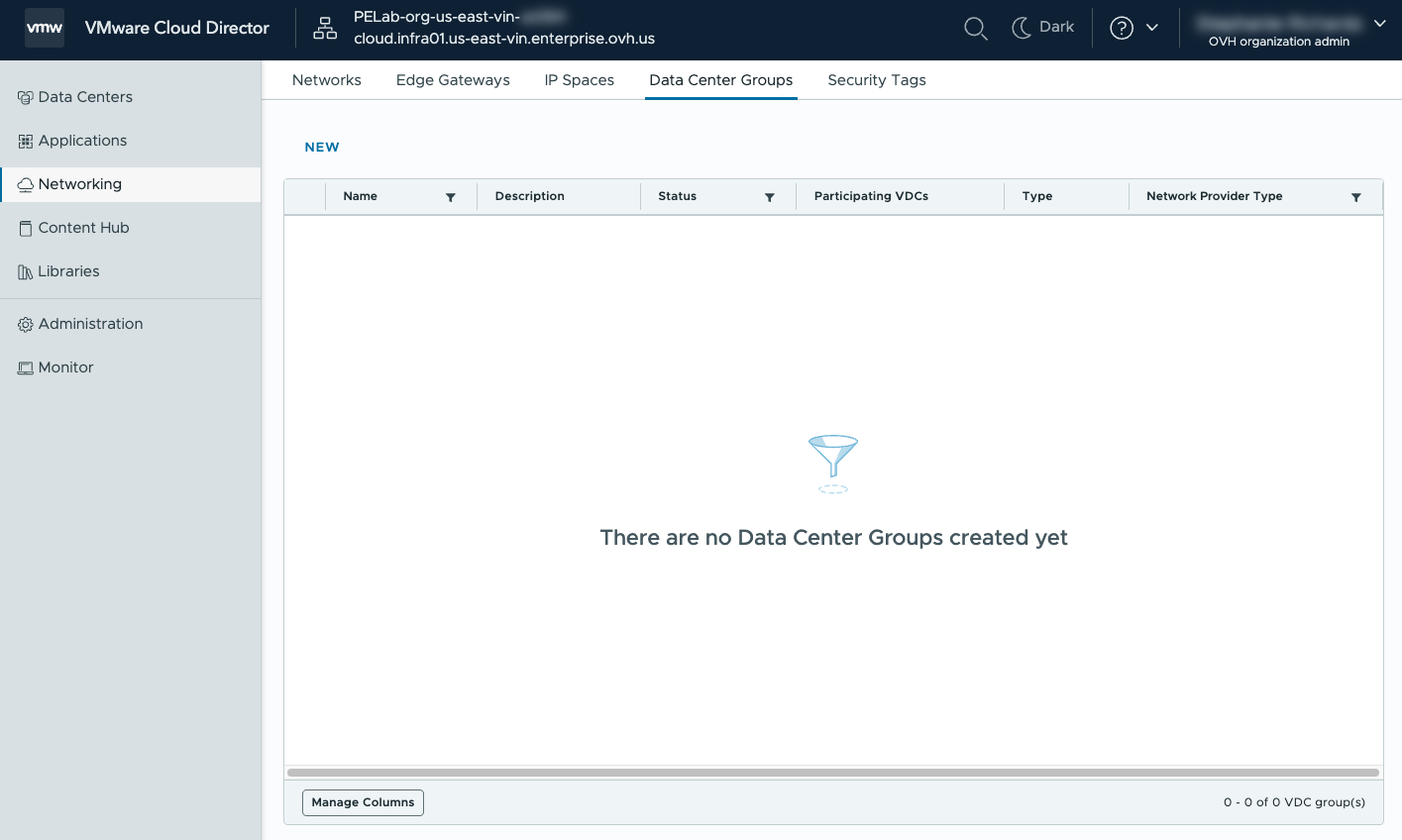Sort by the Status column header
Screen dimensions: 1402x840
[678, 196]
